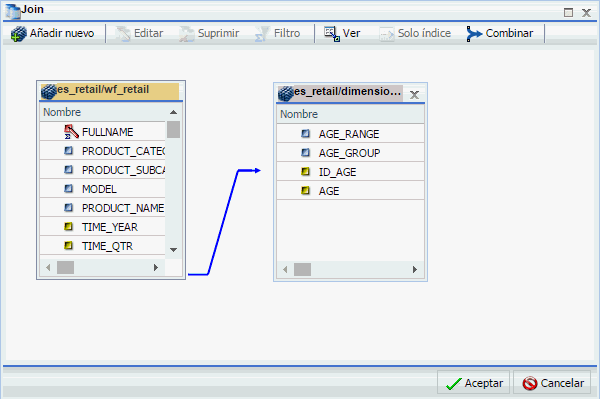This screenshot has width=600, height=399.
Task: Click the wf_retail scroll-right arrow
Action: pos(156,267)
